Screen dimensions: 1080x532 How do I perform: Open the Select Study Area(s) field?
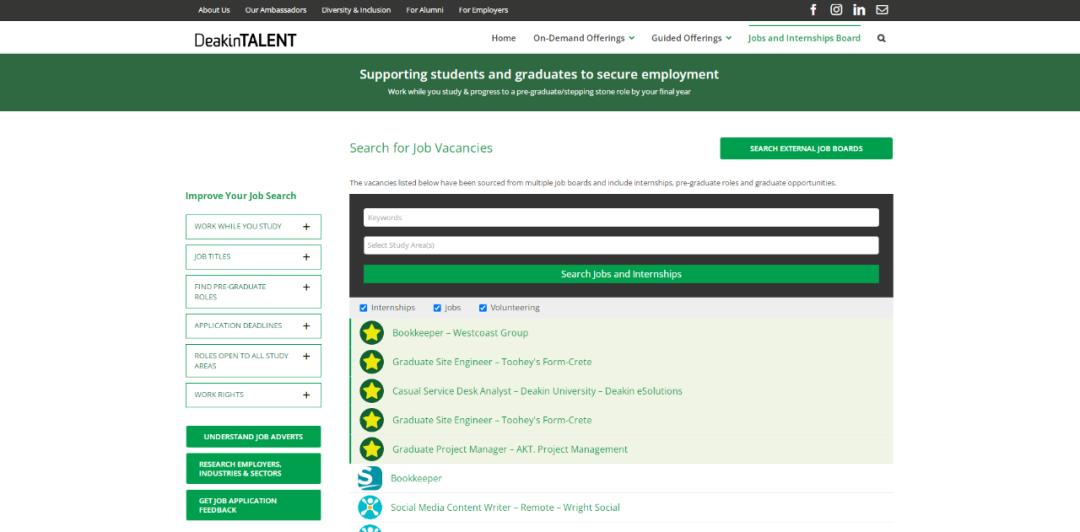(x=621, y=245)
